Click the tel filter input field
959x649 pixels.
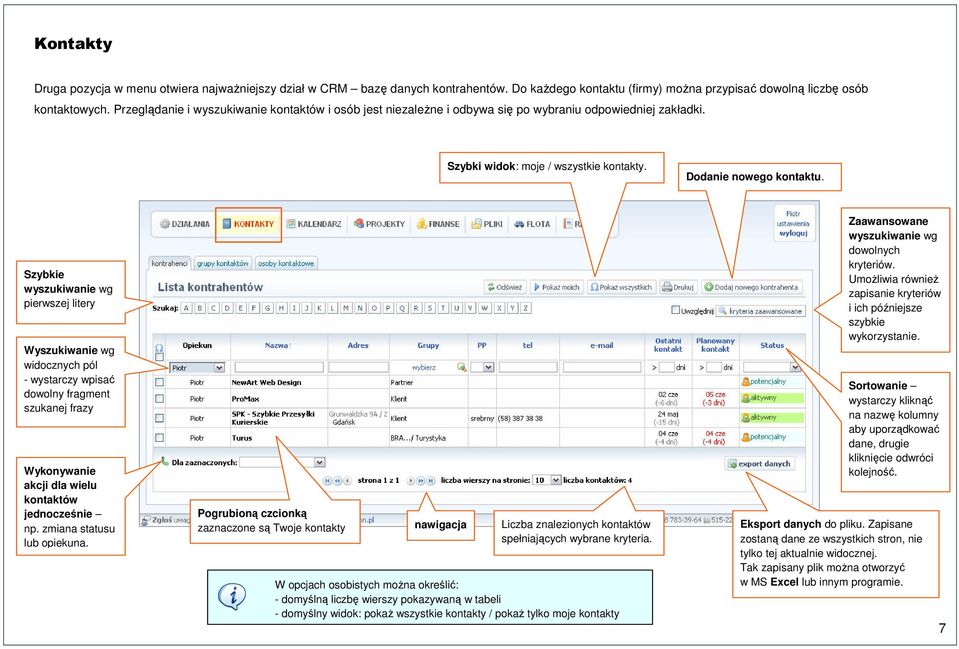[528, 368]
